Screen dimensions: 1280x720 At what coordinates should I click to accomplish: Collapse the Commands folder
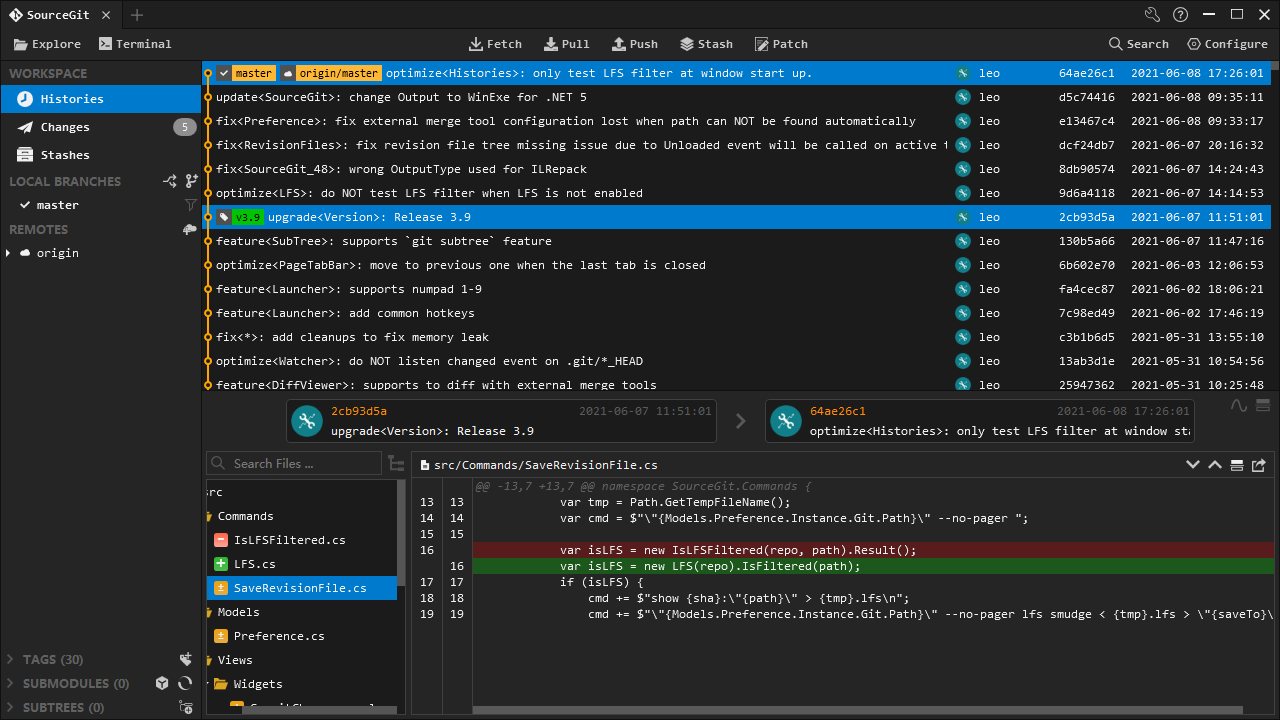tap(244, 516)
